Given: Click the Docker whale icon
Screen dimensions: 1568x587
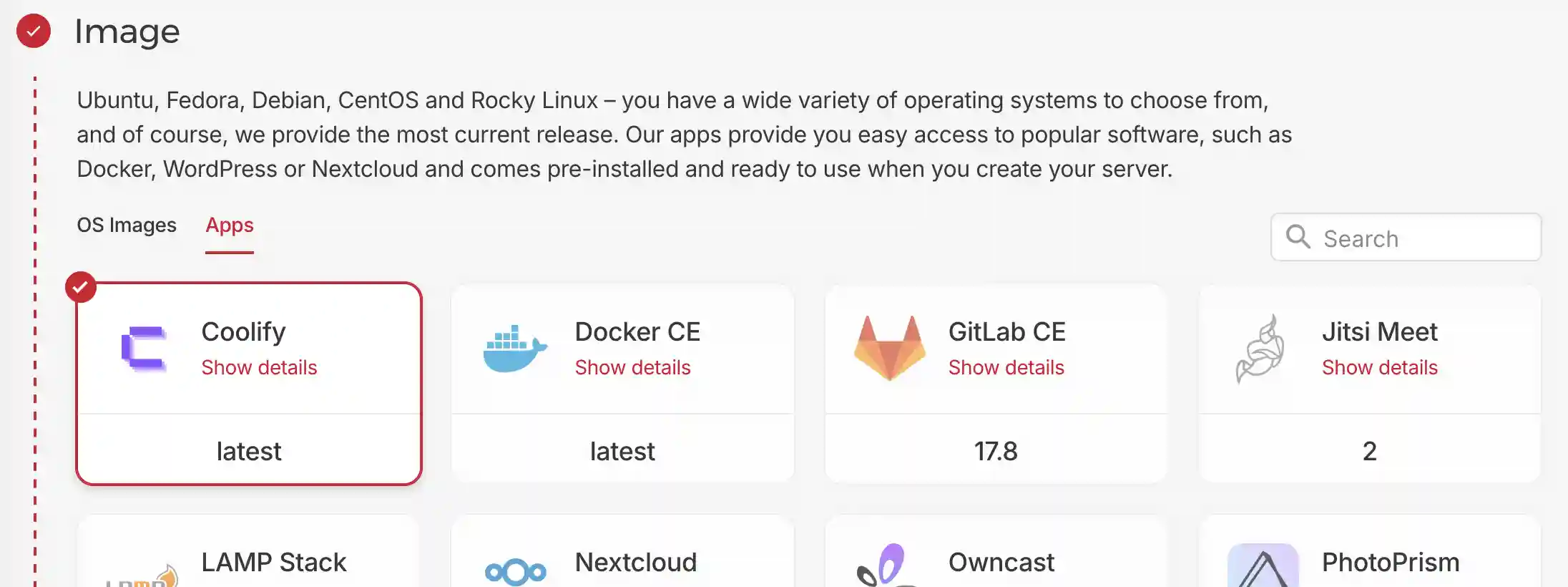Looking at the screenshot, I should pos(515,349).
